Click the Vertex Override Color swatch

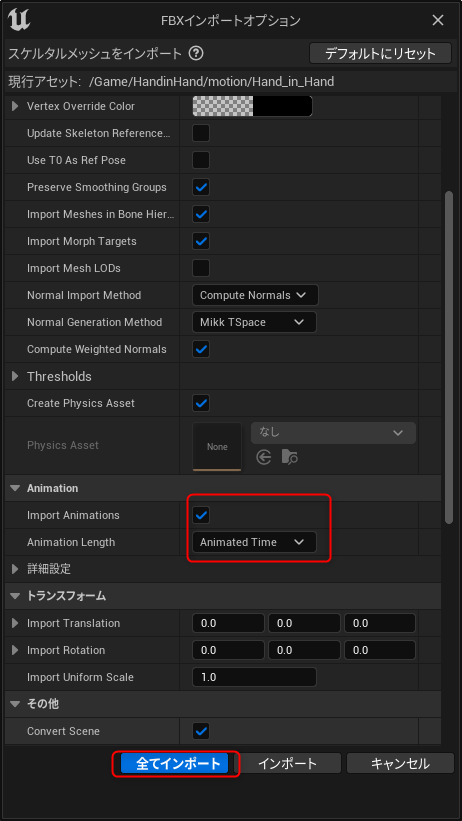coord(252,106)
